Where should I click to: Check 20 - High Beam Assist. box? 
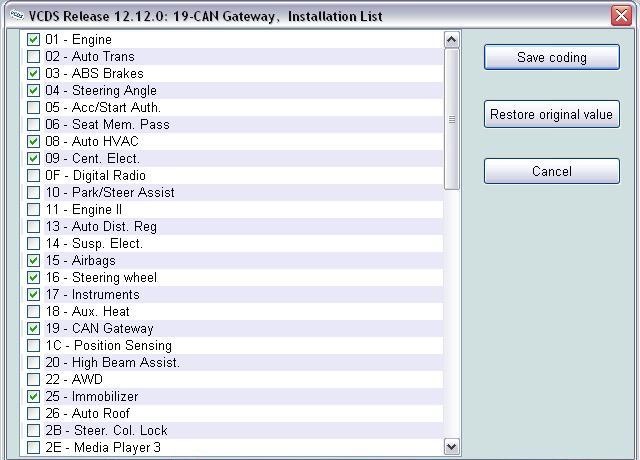tap(33, 362)
